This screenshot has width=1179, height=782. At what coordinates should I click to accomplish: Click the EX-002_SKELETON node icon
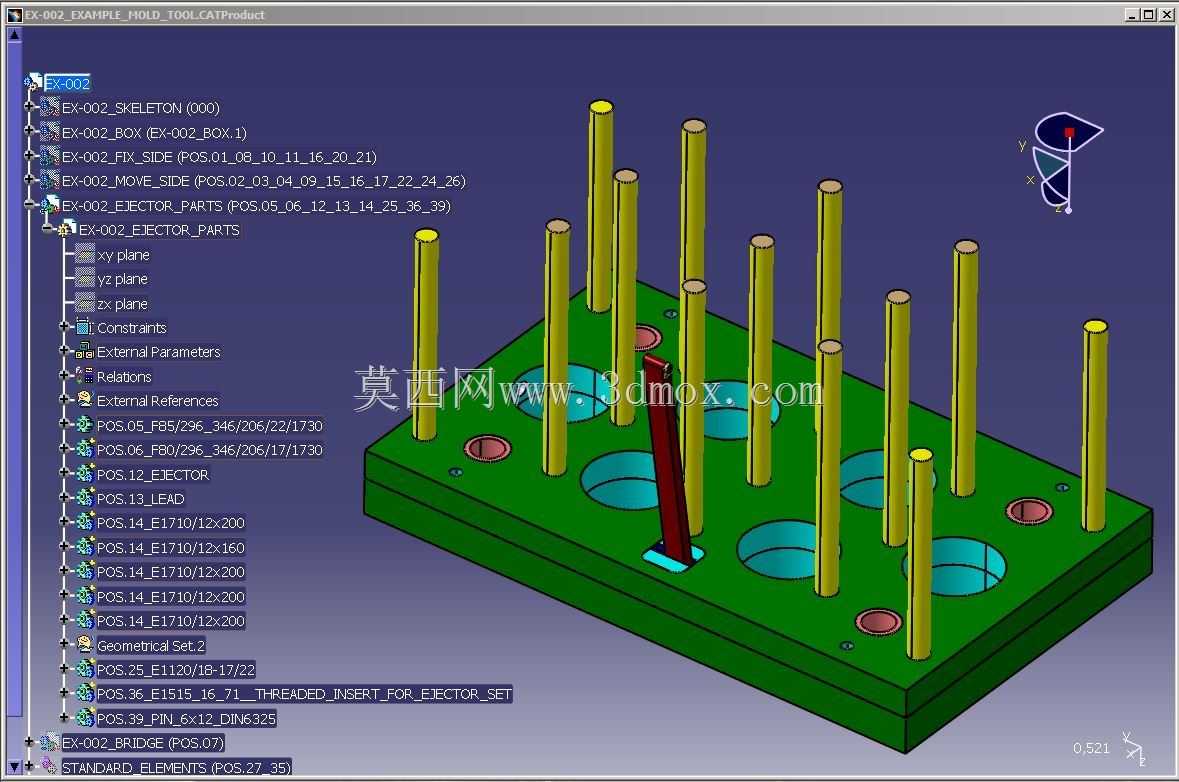[50, 108]
